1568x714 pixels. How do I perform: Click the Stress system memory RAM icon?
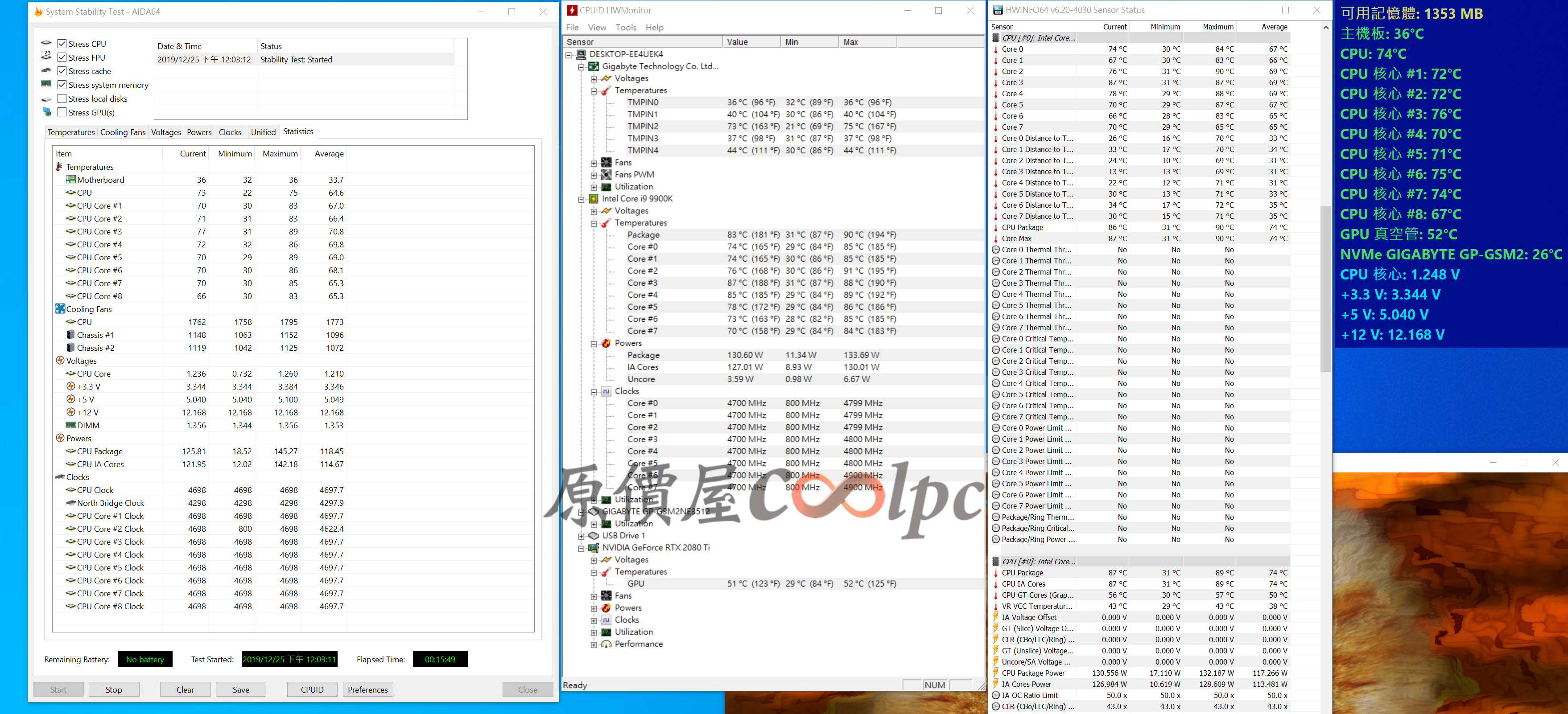[46, 84]
